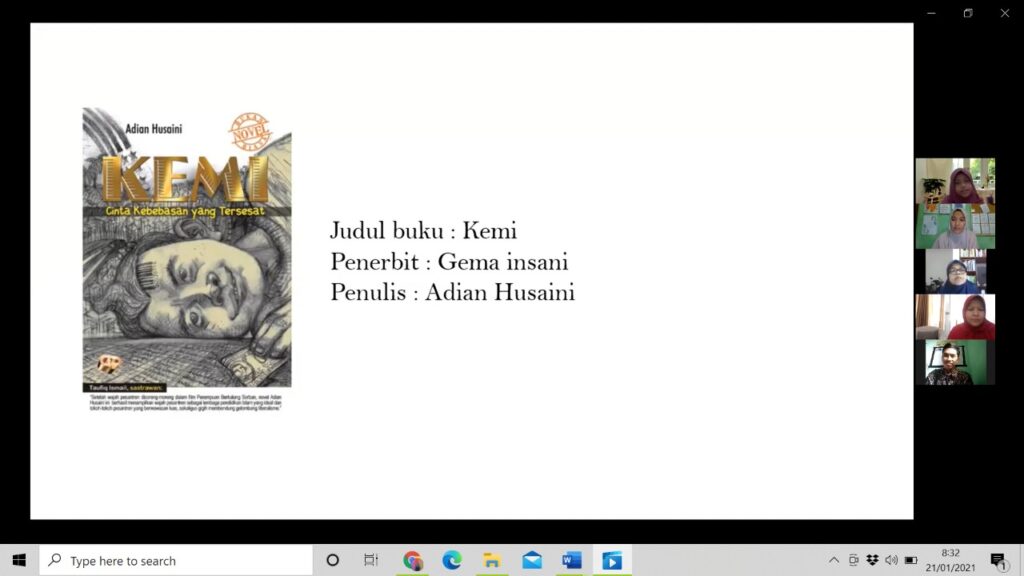The height and width of the screenshot is (576, 1024).
Task: Restore down the video window
Action: [968, 13]
